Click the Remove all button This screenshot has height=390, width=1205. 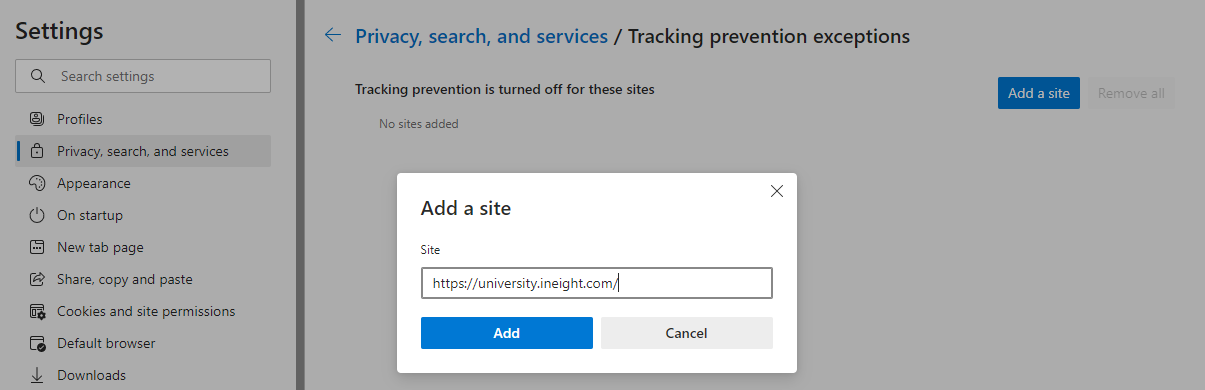[x=1131, y=93]
